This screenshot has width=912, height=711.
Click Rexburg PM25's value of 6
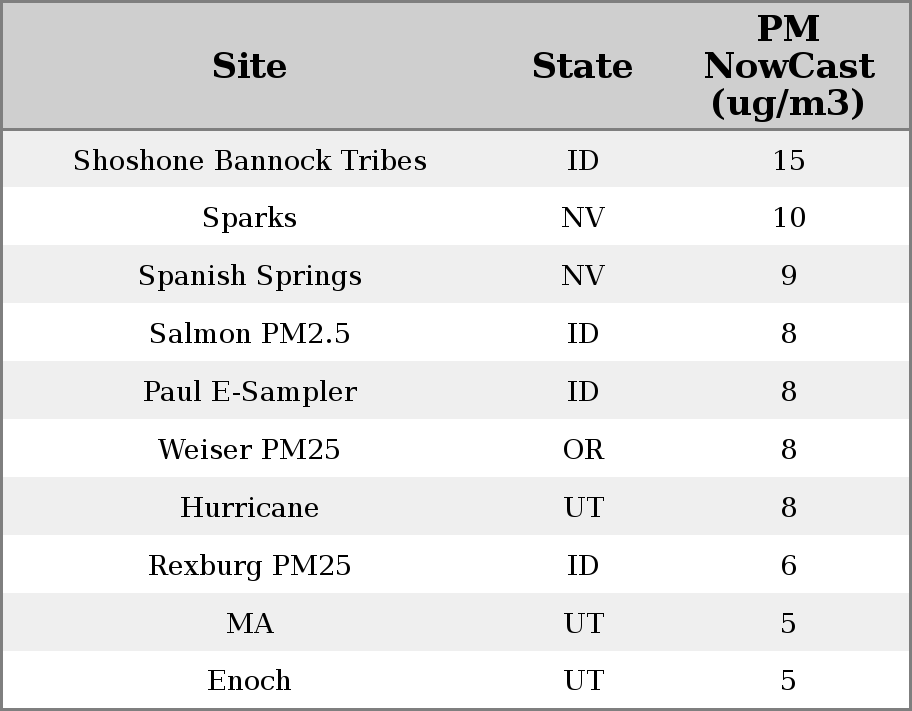pos(788,566)
